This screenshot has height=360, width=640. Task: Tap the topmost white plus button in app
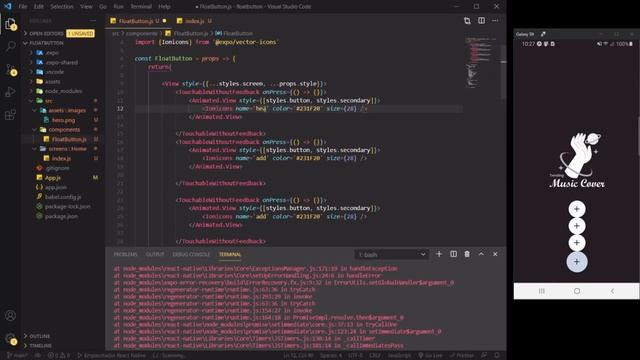point(577,209)
